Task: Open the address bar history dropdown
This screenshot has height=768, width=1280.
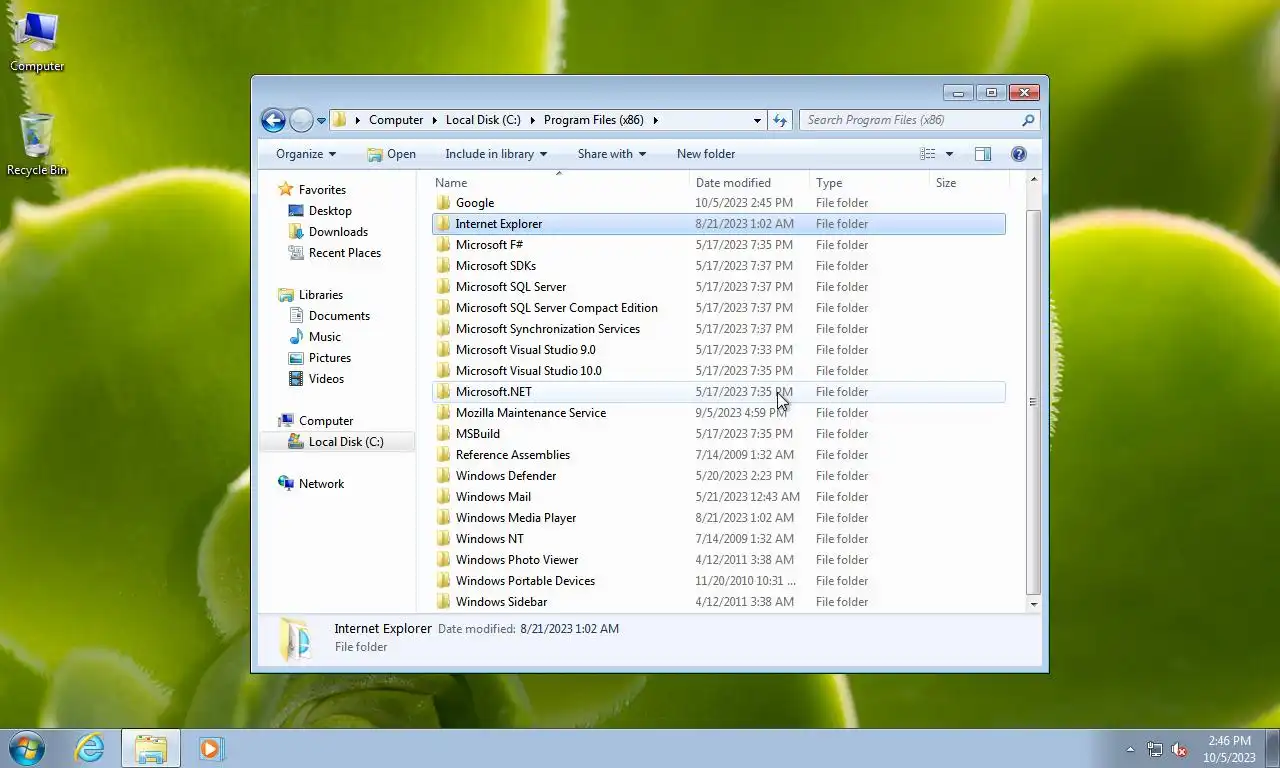Action: pyautogui.click(x=757, y=120)
